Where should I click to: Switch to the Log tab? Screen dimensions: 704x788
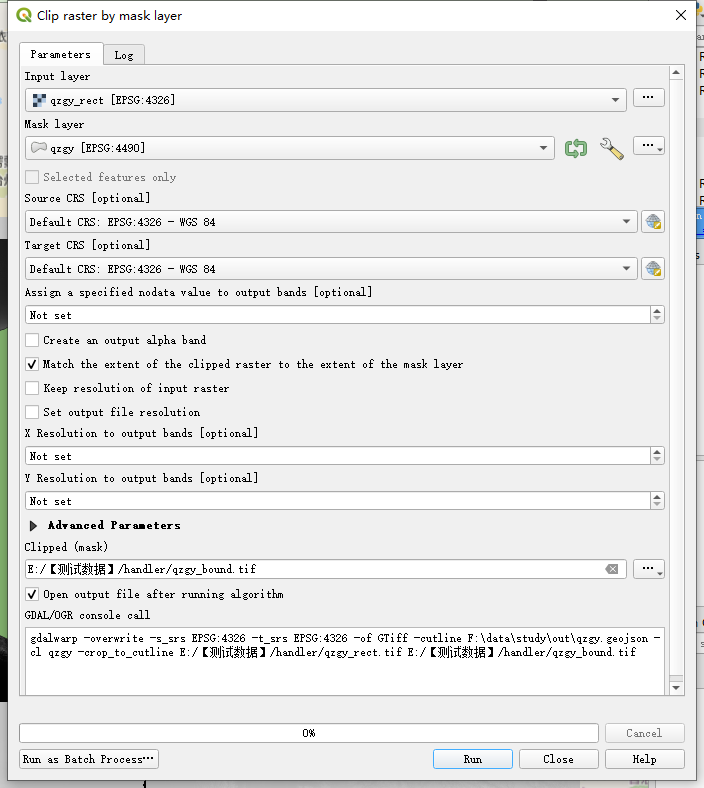[x=124, y=55]
